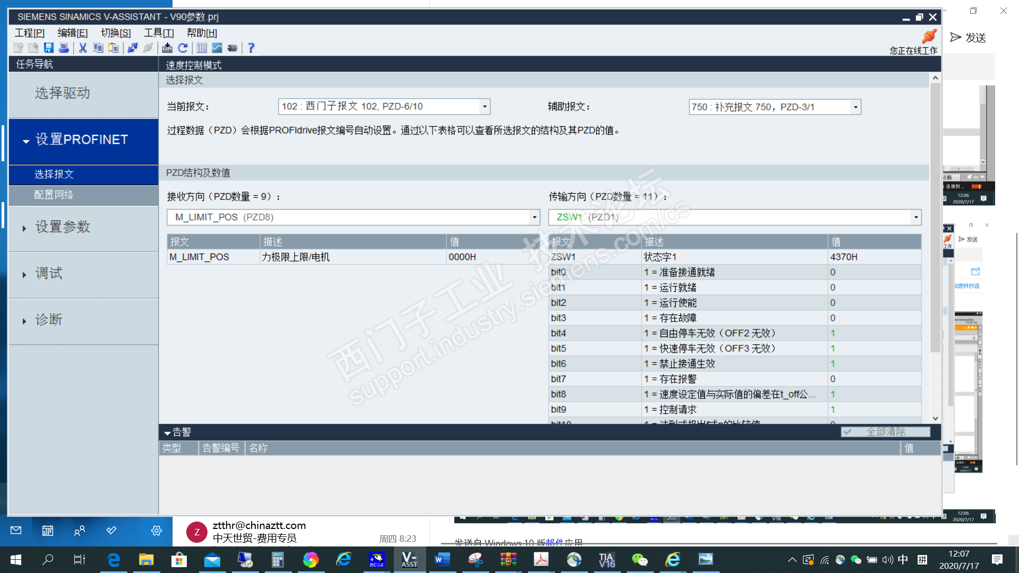Click the scroll-up arrow of main panel
The height and width of the screenshot is (574, 1019).
point(935,78)
